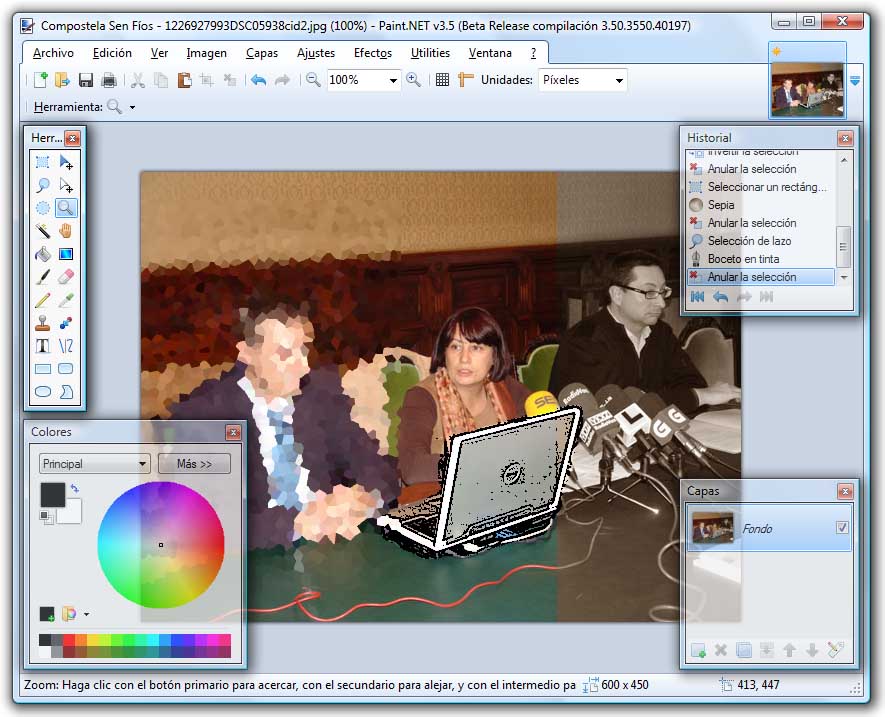Open the Principal color dropdown
Viewport: 885px width, 717px height.
[x=95, y=464]
